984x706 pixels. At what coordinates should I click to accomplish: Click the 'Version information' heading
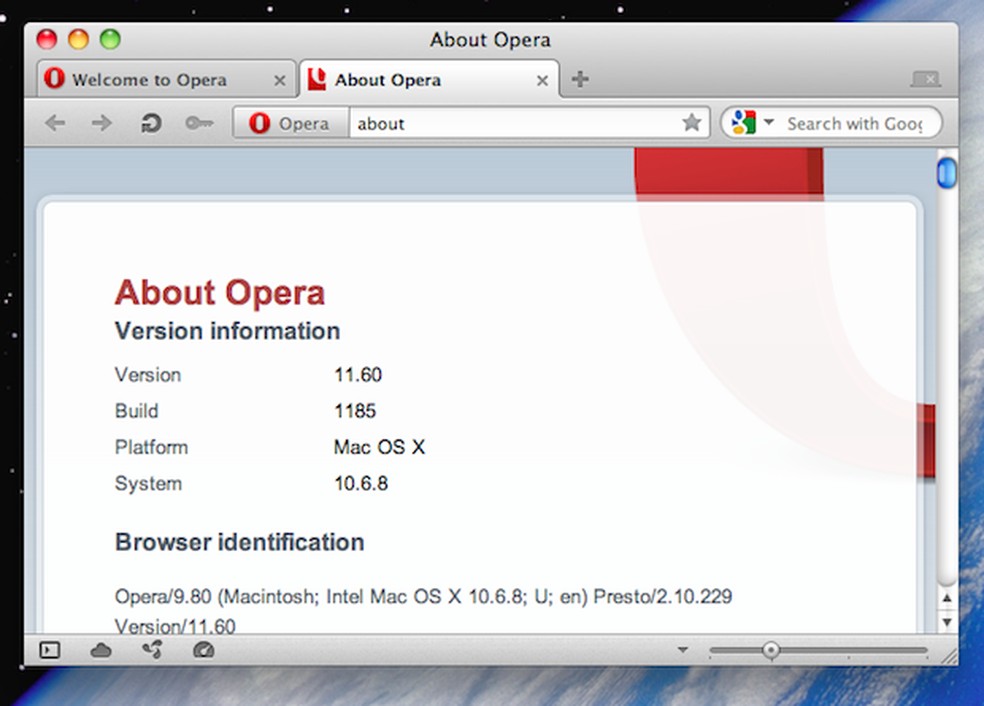click(x=227, y=331)
